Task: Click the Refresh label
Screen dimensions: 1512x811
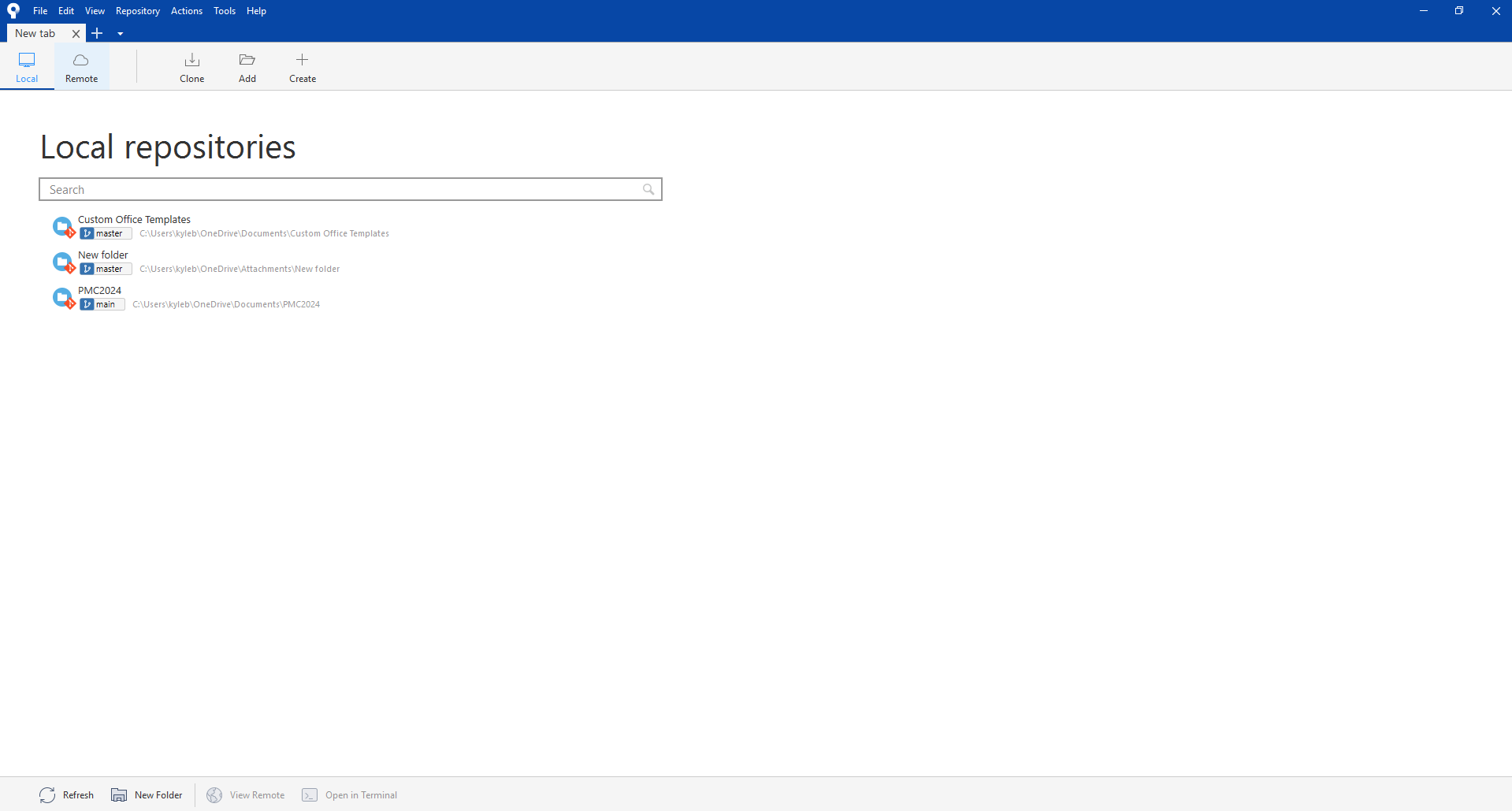Action: tap(78, 795)
